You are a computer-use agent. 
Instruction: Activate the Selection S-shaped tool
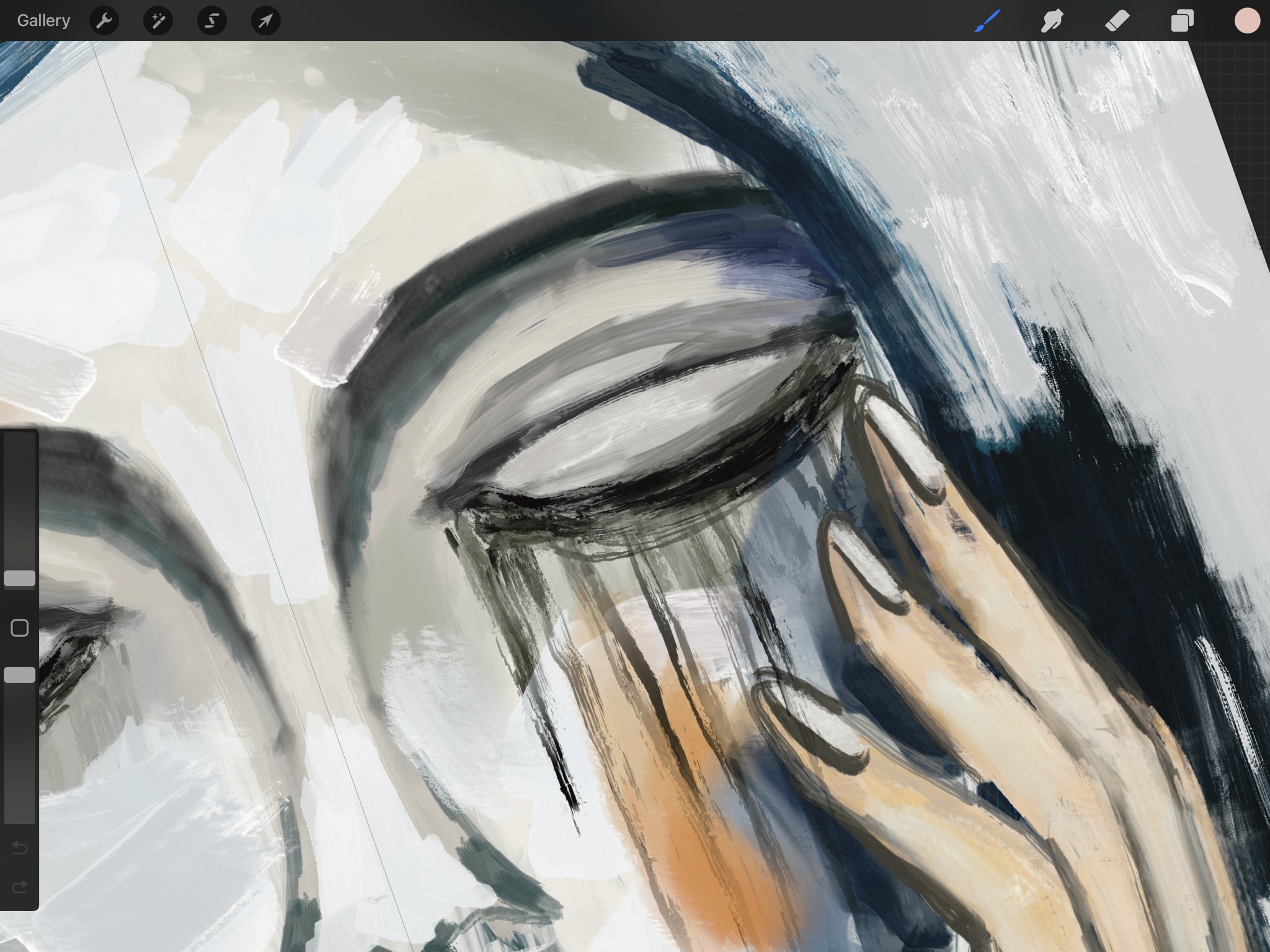[211, 21]
